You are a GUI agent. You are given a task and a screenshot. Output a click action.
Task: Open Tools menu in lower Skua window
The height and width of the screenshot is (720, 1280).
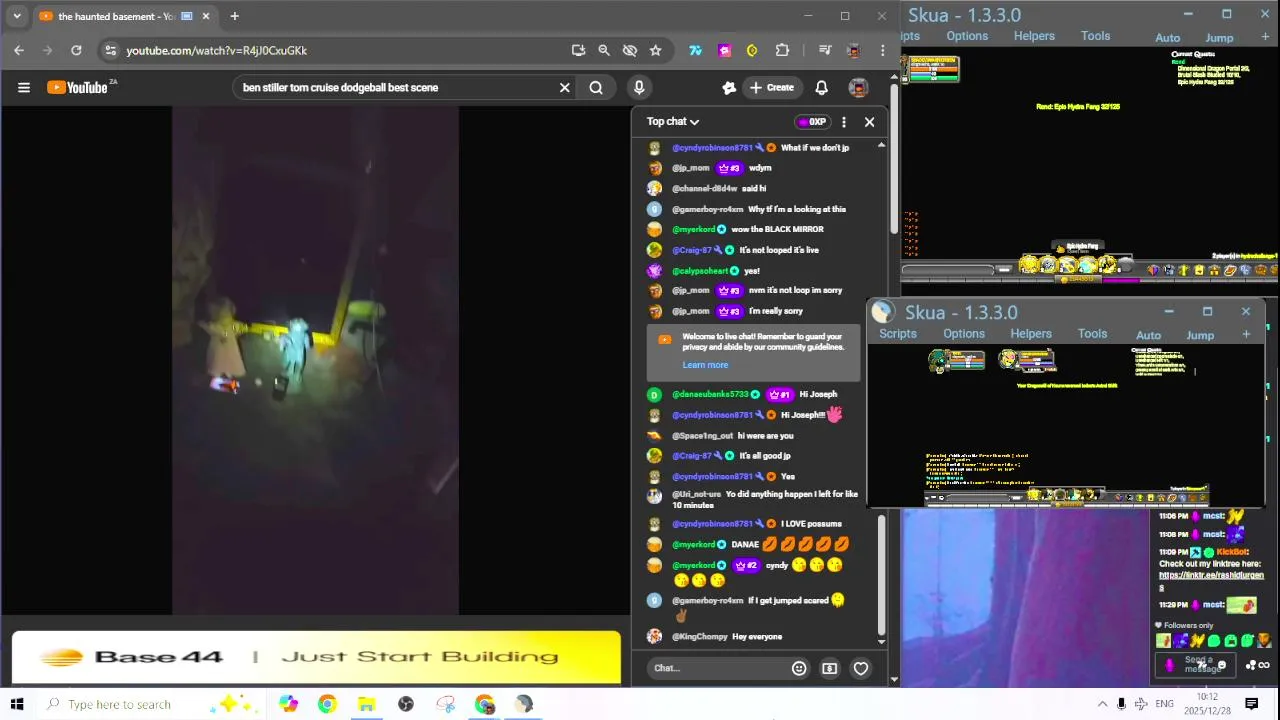pyautogui.click(x=1092, y=334)
